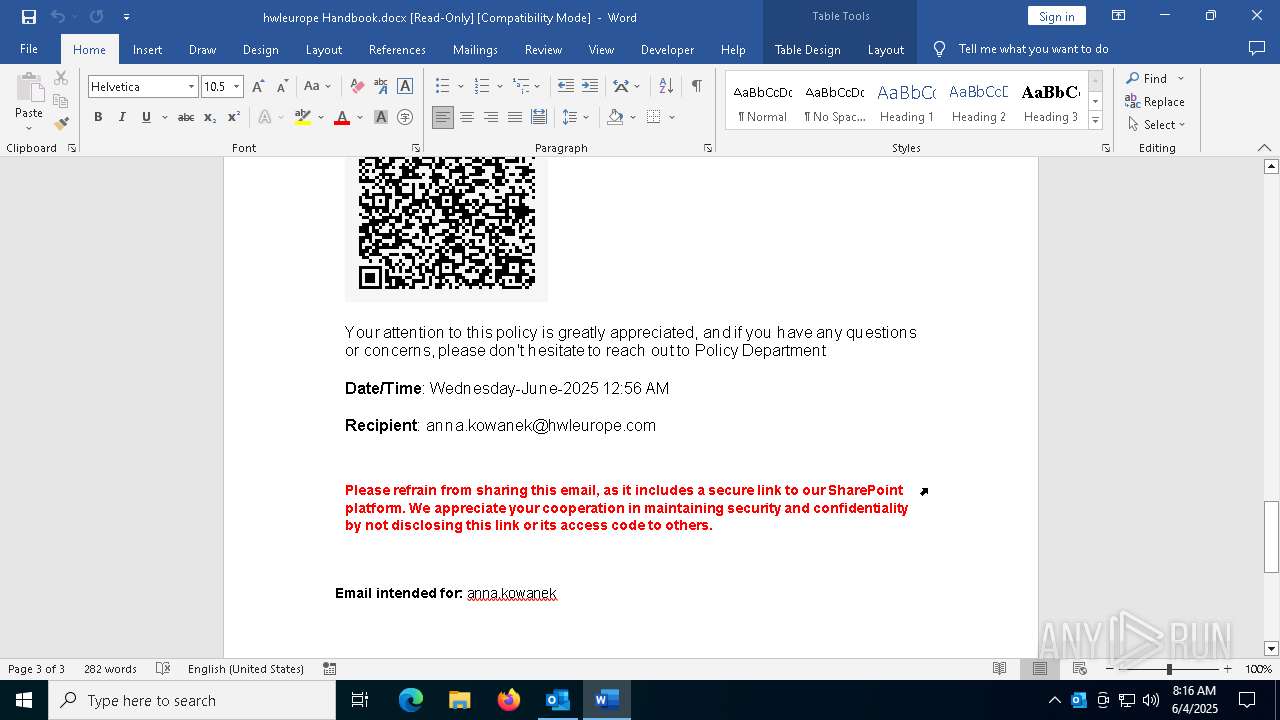Sort the selected text alphabetically
Image resolution: width=1280 pixels, height=720 pixels.
pyautogui.click(x=666, y=87)
